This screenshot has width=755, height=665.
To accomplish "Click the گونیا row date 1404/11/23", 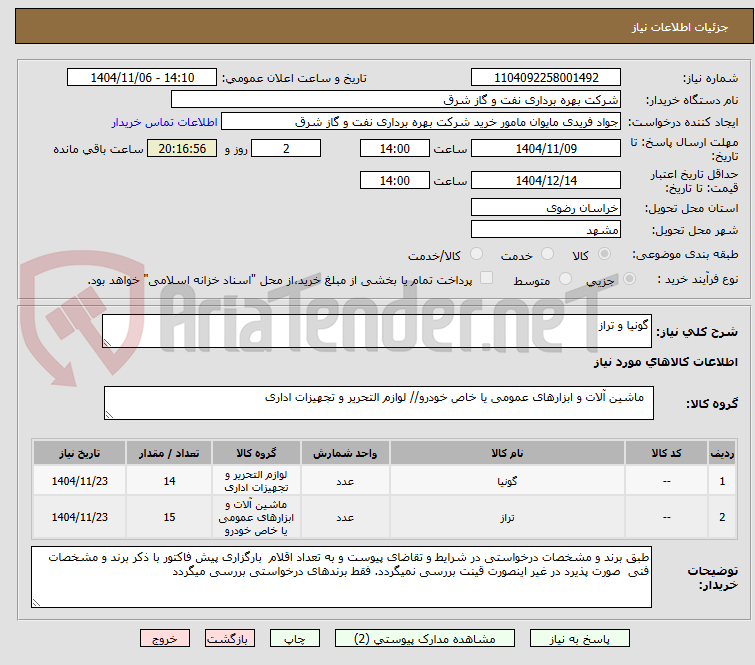I will [79, 481].
